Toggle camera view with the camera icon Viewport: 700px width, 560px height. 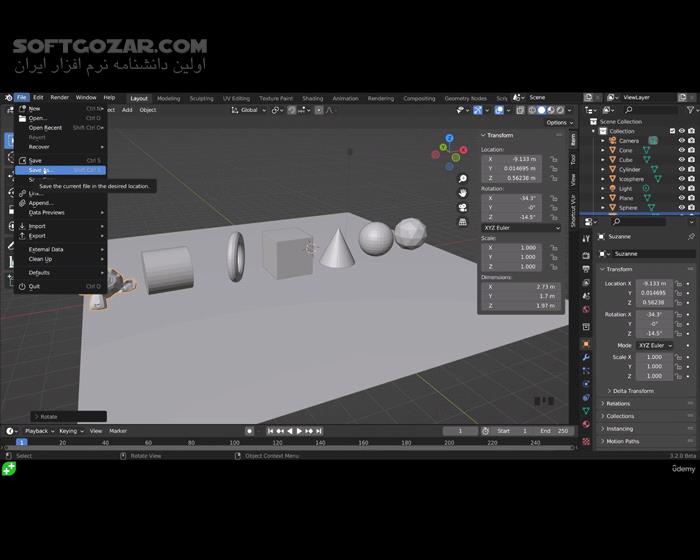pyautogui.click(x=465, y=207)
